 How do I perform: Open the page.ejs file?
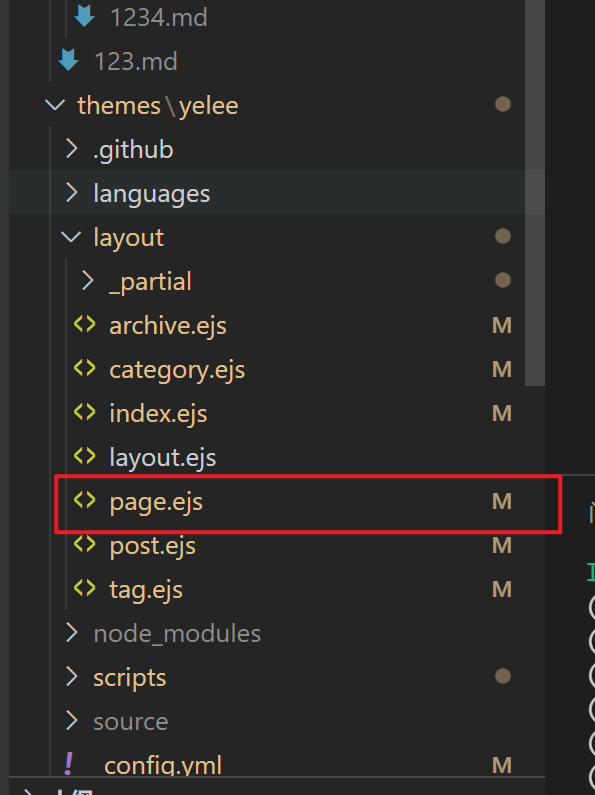tap(156, 502)
